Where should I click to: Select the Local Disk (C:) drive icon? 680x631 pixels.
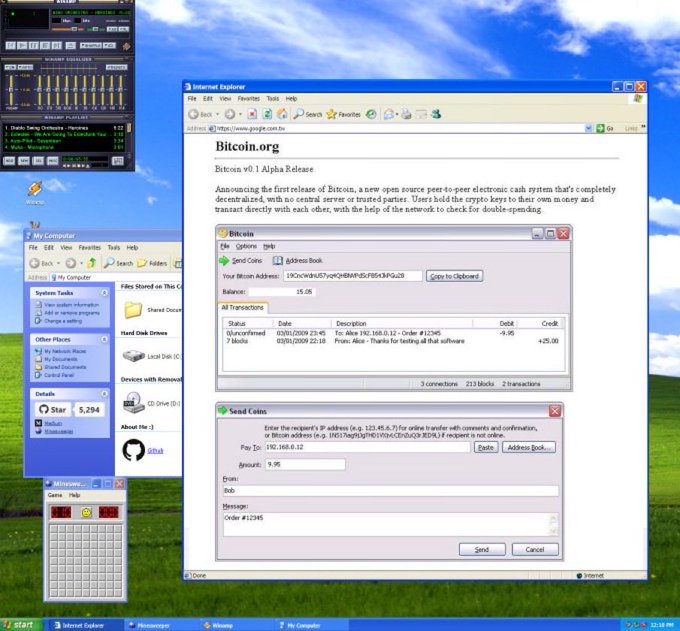point(134,356)
